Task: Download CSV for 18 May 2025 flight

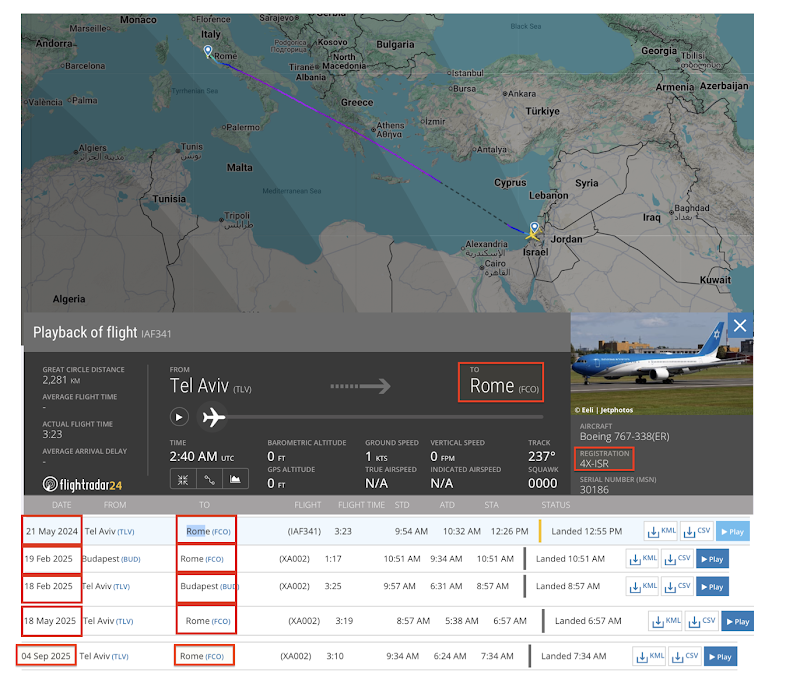Action: point(699,621)
